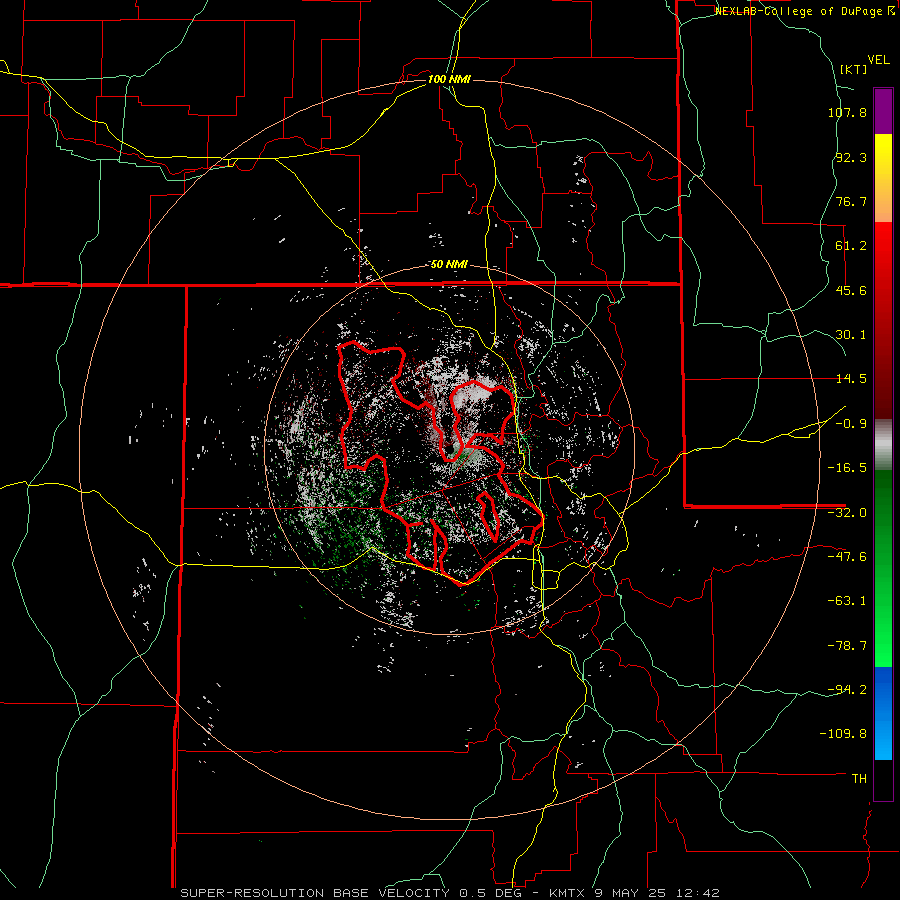Click the -16.5 velocity scale value
Viewport: 900px width, 900px height.
tap(847, 468)
